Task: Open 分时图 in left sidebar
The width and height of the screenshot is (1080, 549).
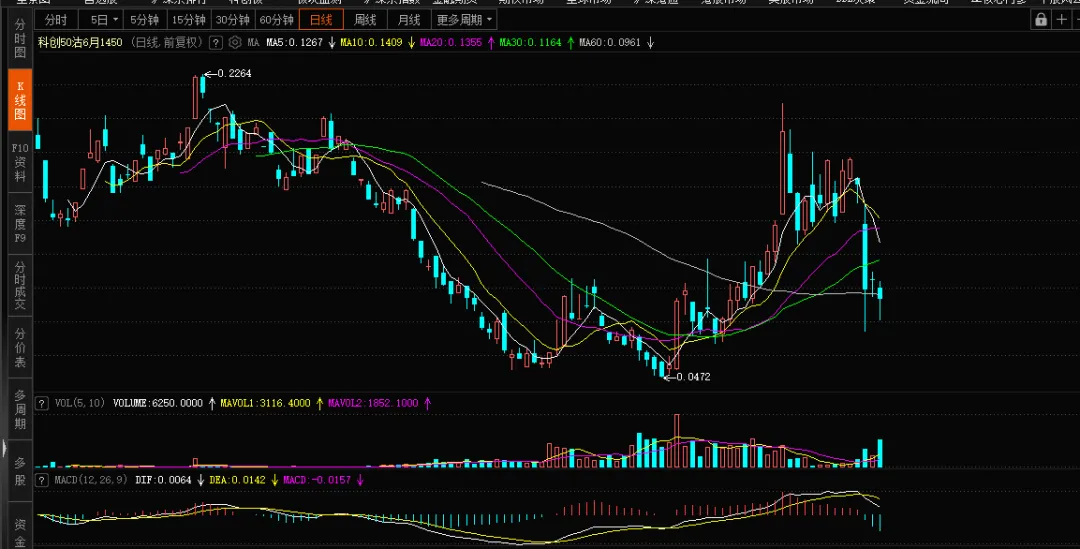Action: [20, 39]
